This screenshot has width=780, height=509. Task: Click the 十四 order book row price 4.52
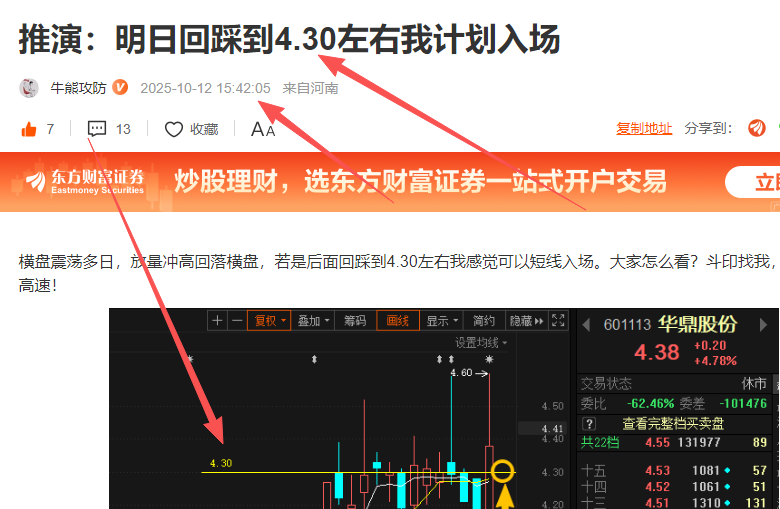click(658, 487)
